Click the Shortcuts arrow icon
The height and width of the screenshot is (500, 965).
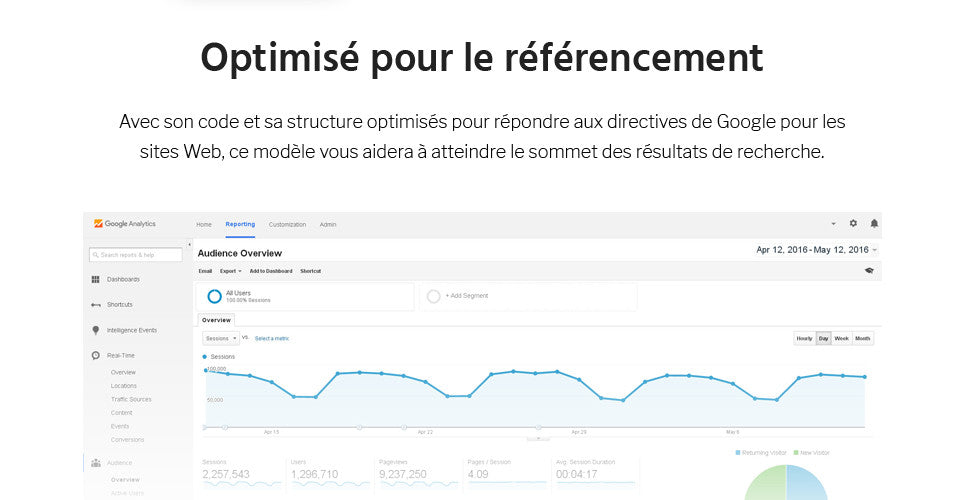[x=95, y=305]
